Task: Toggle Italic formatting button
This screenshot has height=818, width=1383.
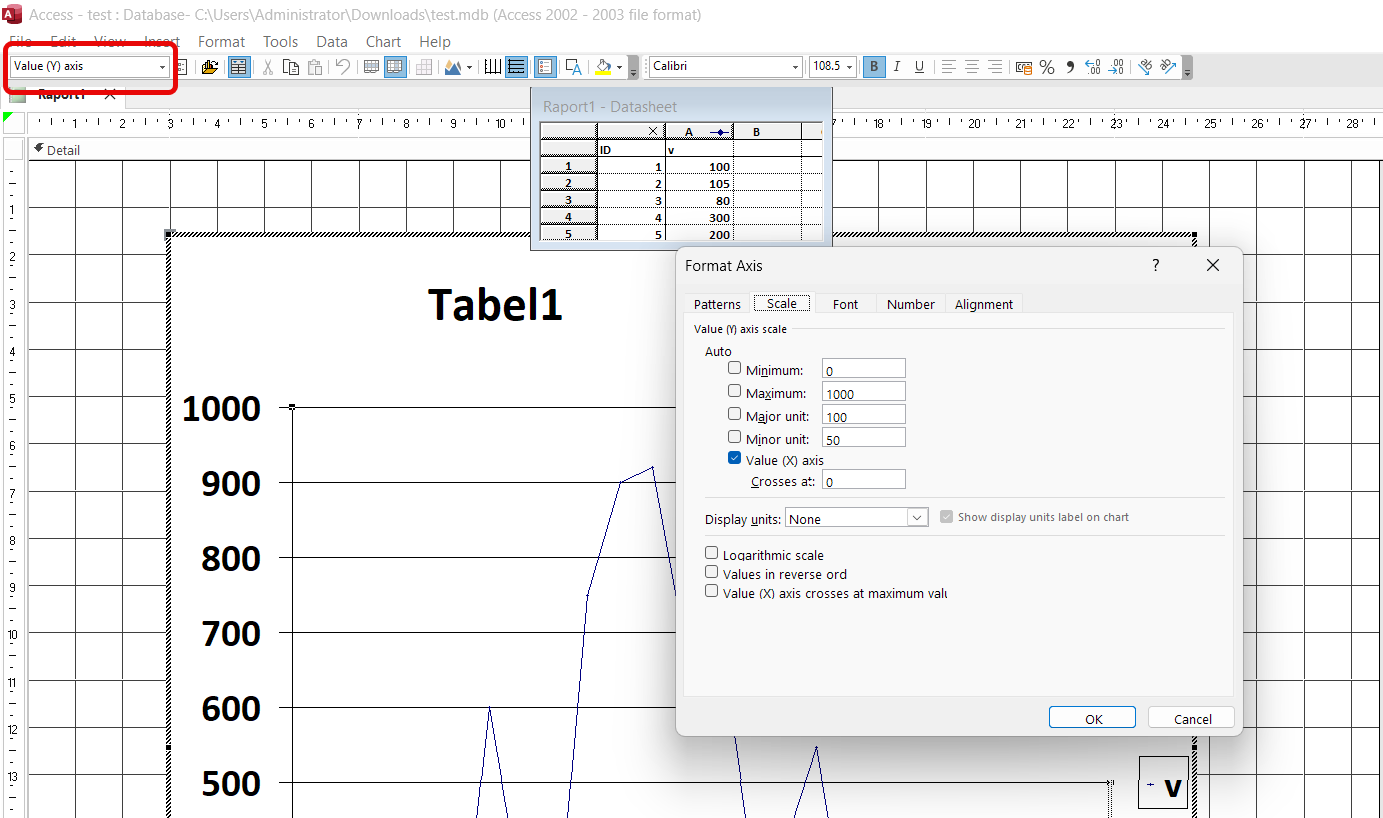Action: 897,67
